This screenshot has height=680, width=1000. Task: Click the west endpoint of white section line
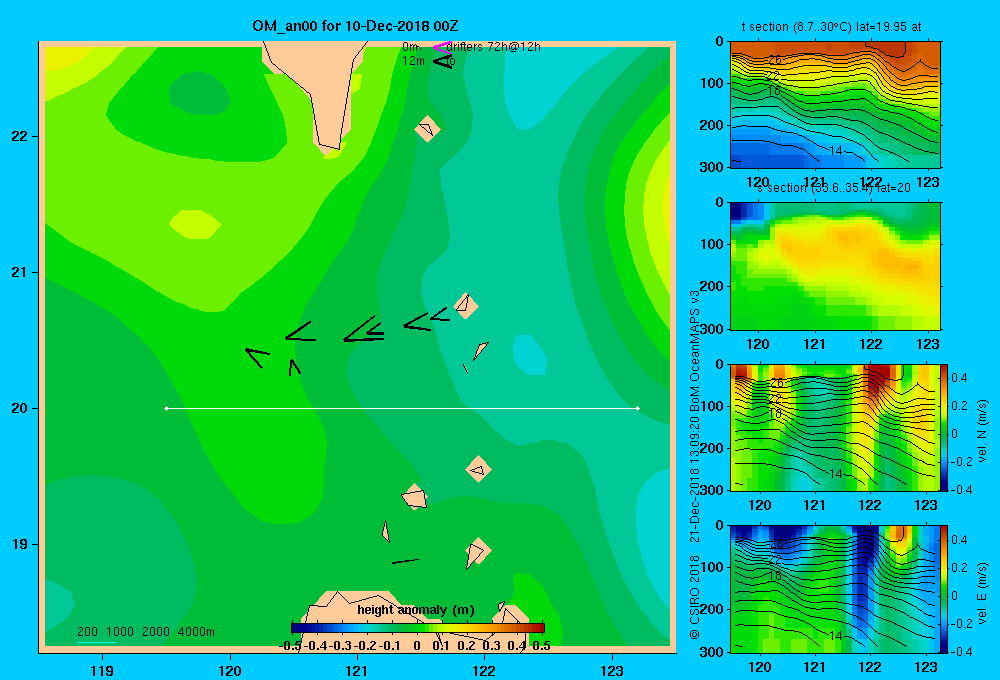(166, 408)
